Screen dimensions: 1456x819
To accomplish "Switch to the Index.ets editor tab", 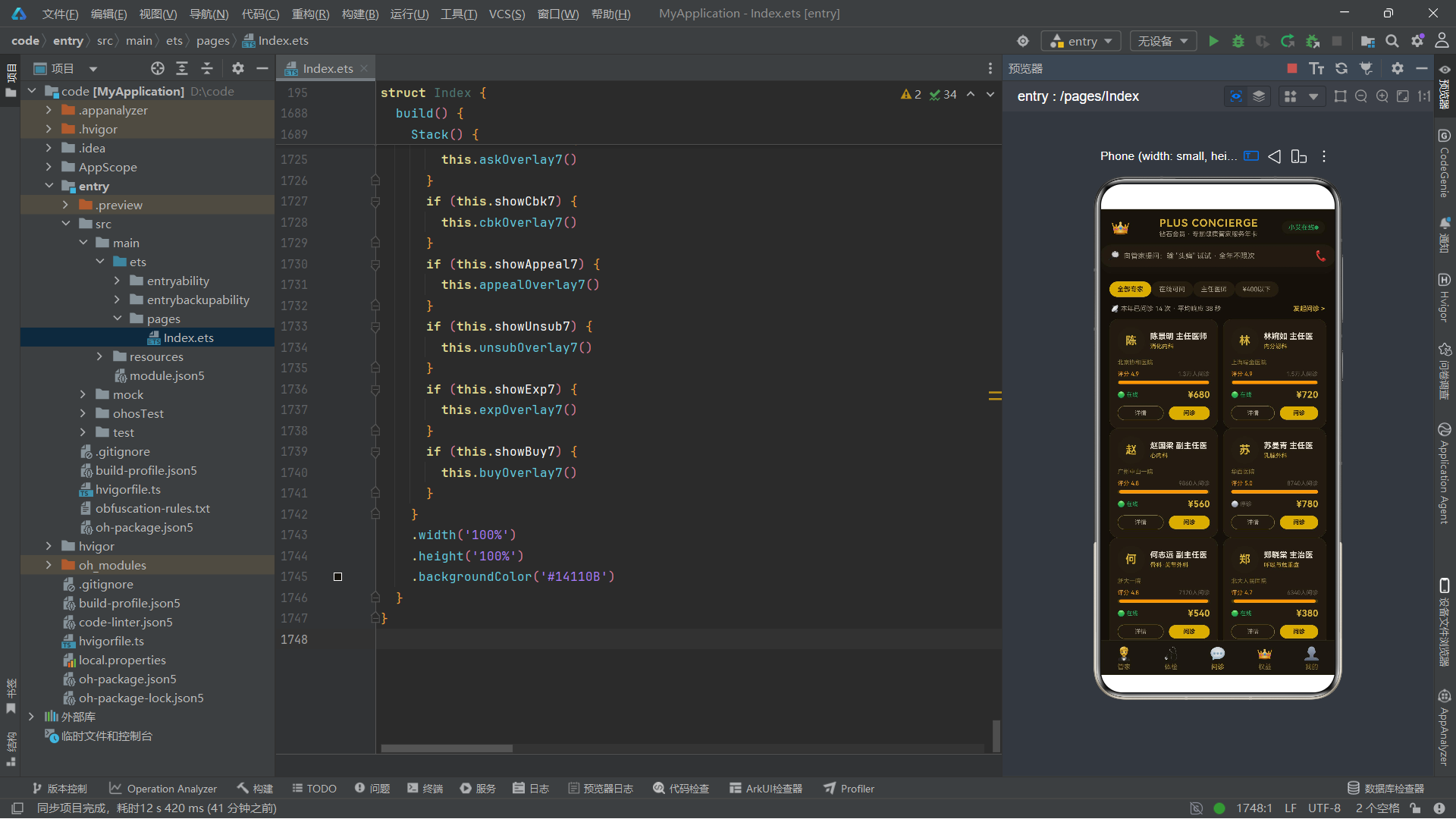I will (x=328, y=68).
